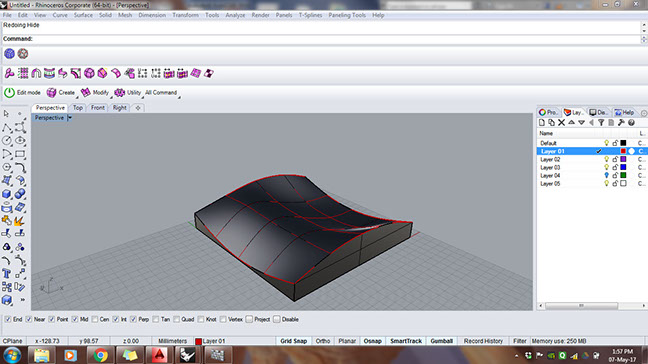Click the checkered T-Splines plane icon
This screenshot has height=364, width=648.
coord(209,74)
